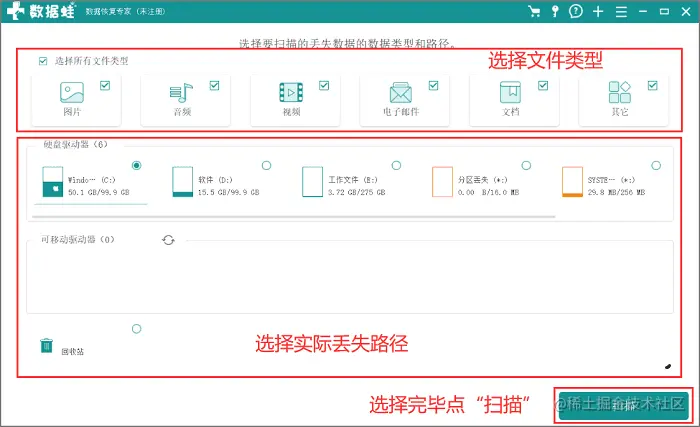Viewport: 700px width, 427px height.
Task: Uncheck the 文档 checkbox
Action: [x=543, y=85]
